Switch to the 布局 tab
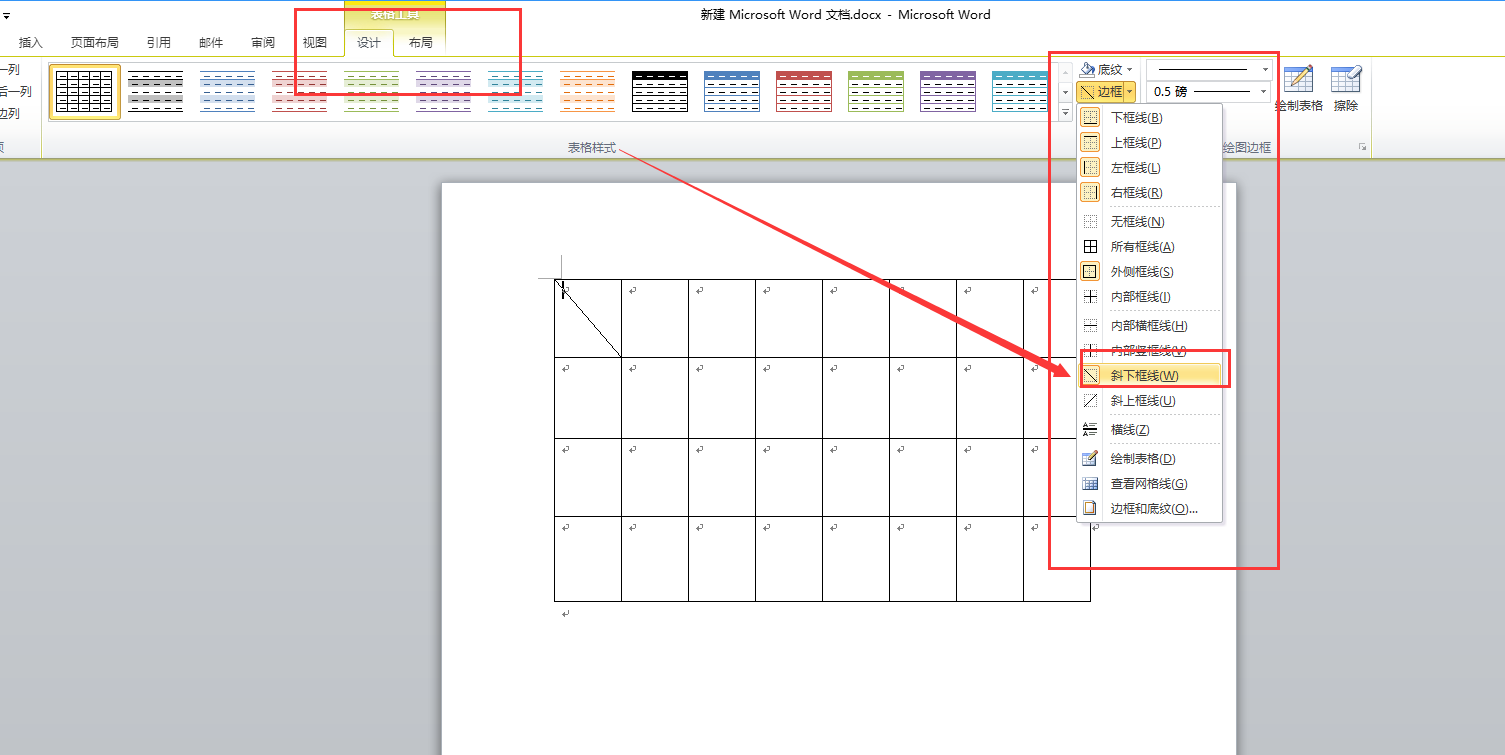This screenshot has width=1505, height=755. click(x=421, y=43)
